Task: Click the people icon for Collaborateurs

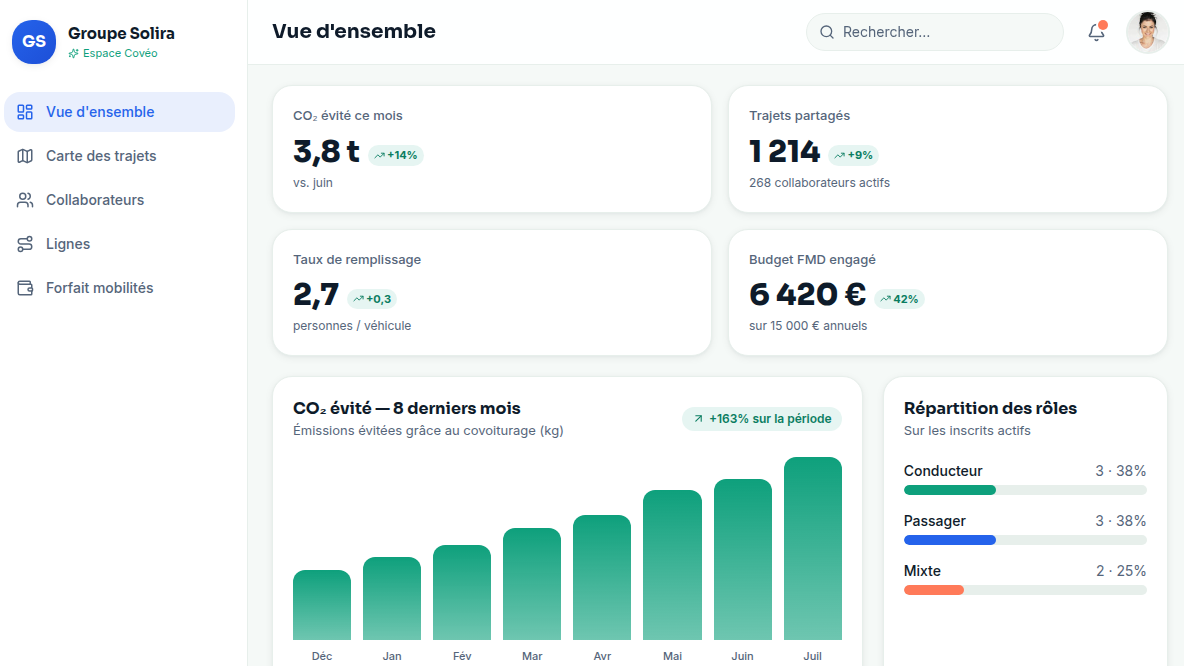Action: [x=25, y=200]
